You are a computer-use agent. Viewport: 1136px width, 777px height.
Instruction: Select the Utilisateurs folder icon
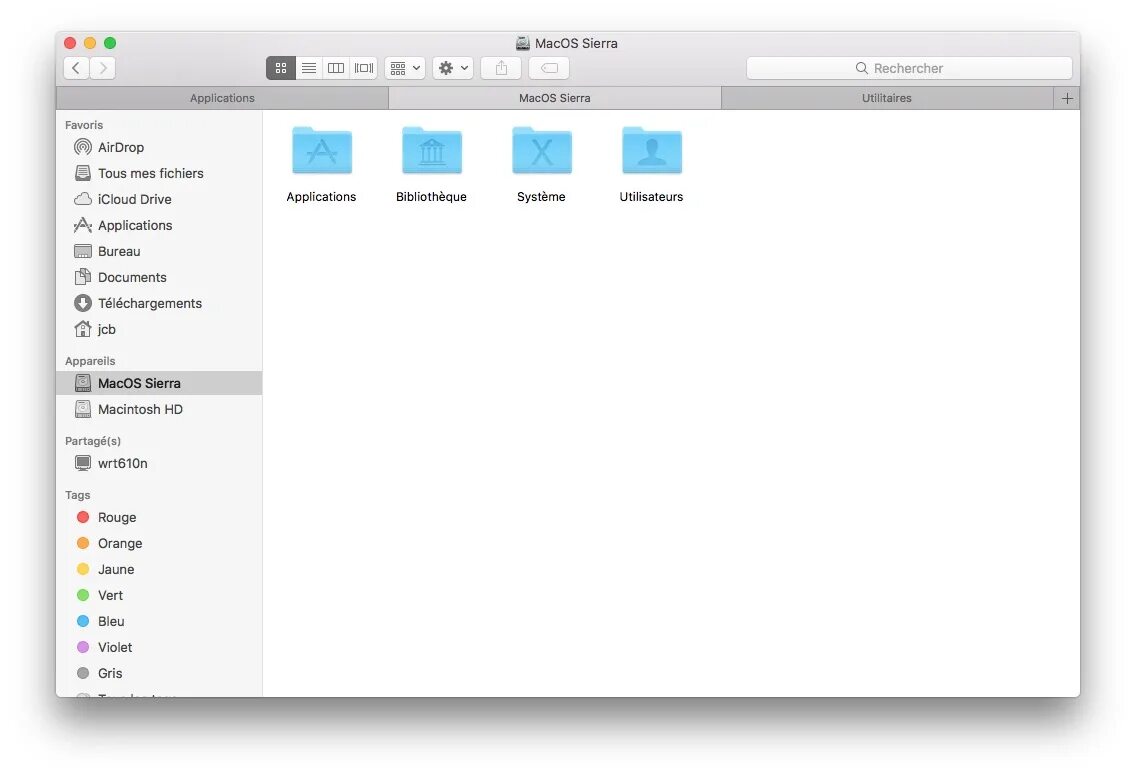[x=652, y=151]
